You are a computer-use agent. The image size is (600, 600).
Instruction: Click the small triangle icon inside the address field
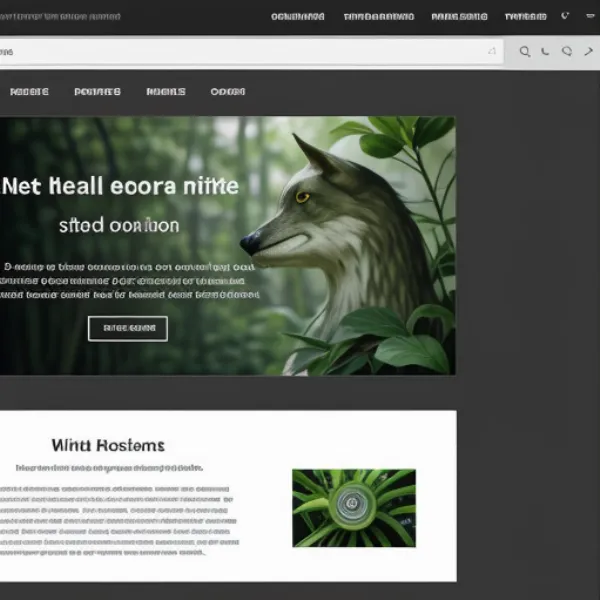(492, 51)
